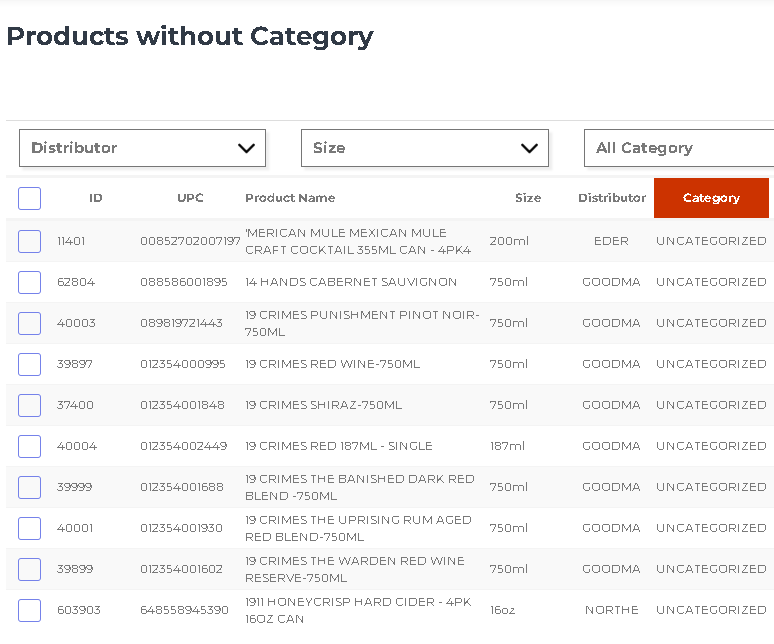Click 19 CRIMES THE WARDEN RED WINE name
This screenshot has height=644, width=774.
[355, 569]
